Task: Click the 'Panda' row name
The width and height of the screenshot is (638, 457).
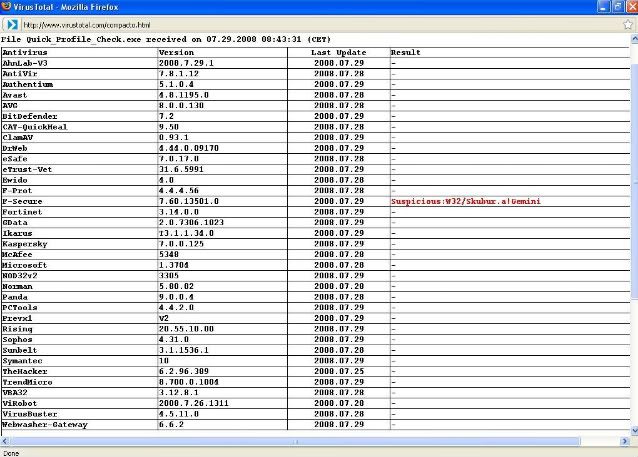Action: point(15,297)
